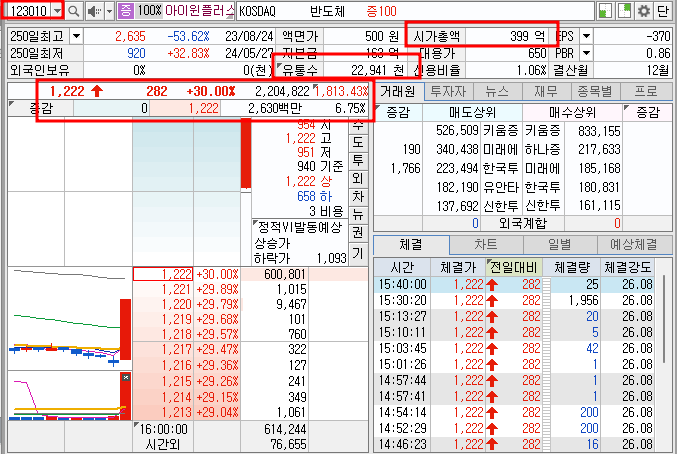Click the speaker sound alert icon

[94, 11]
